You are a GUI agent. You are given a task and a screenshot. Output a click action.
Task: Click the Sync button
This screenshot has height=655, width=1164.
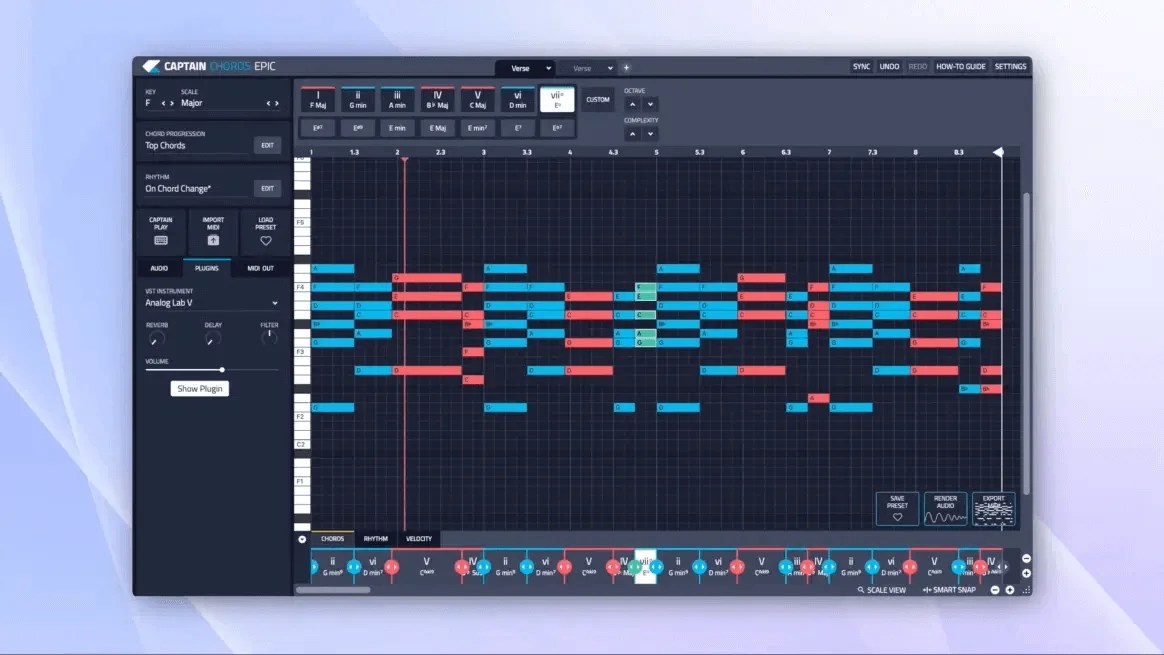click(861, 67)
